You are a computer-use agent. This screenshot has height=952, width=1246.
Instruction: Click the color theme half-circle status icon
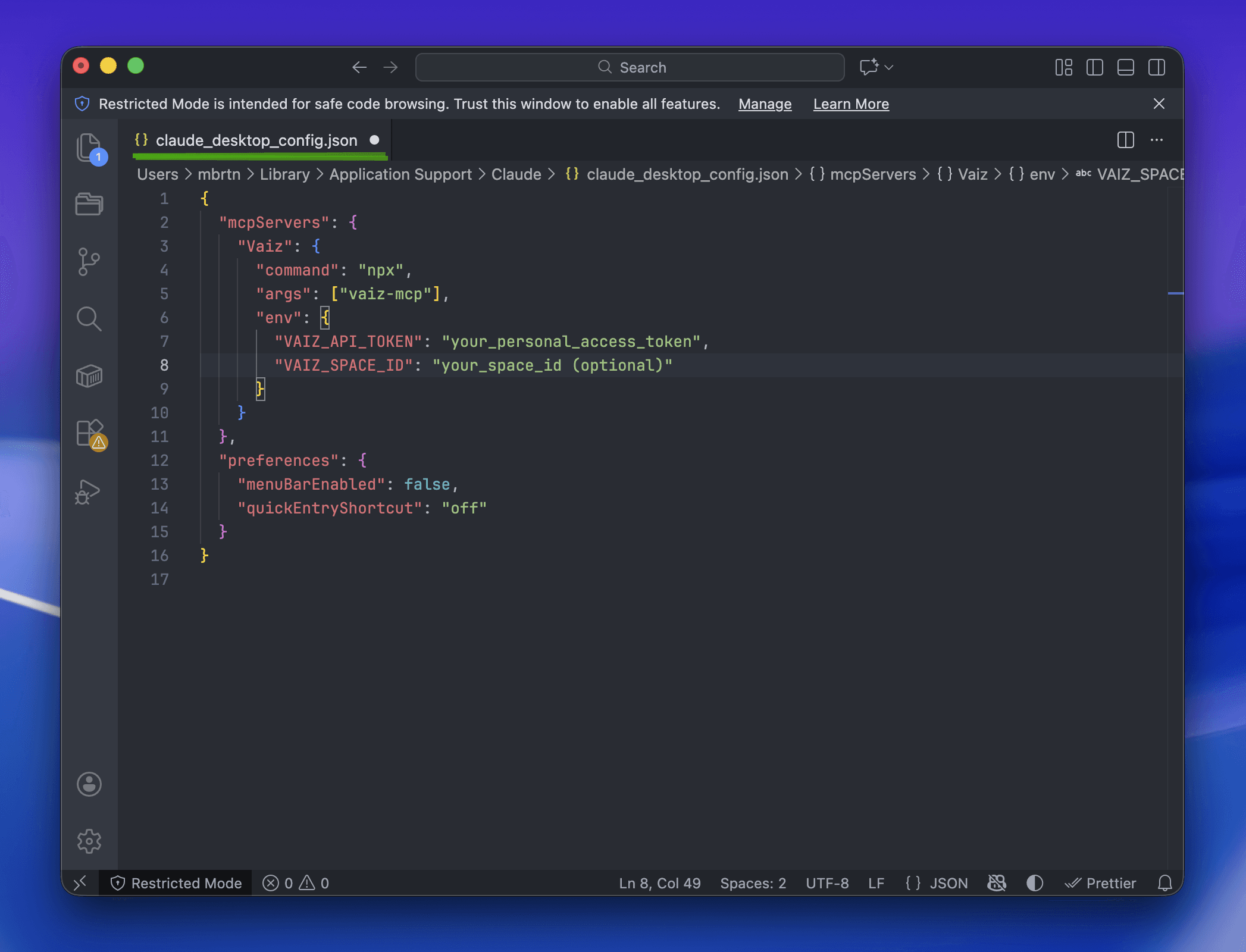pos(1035,883)
